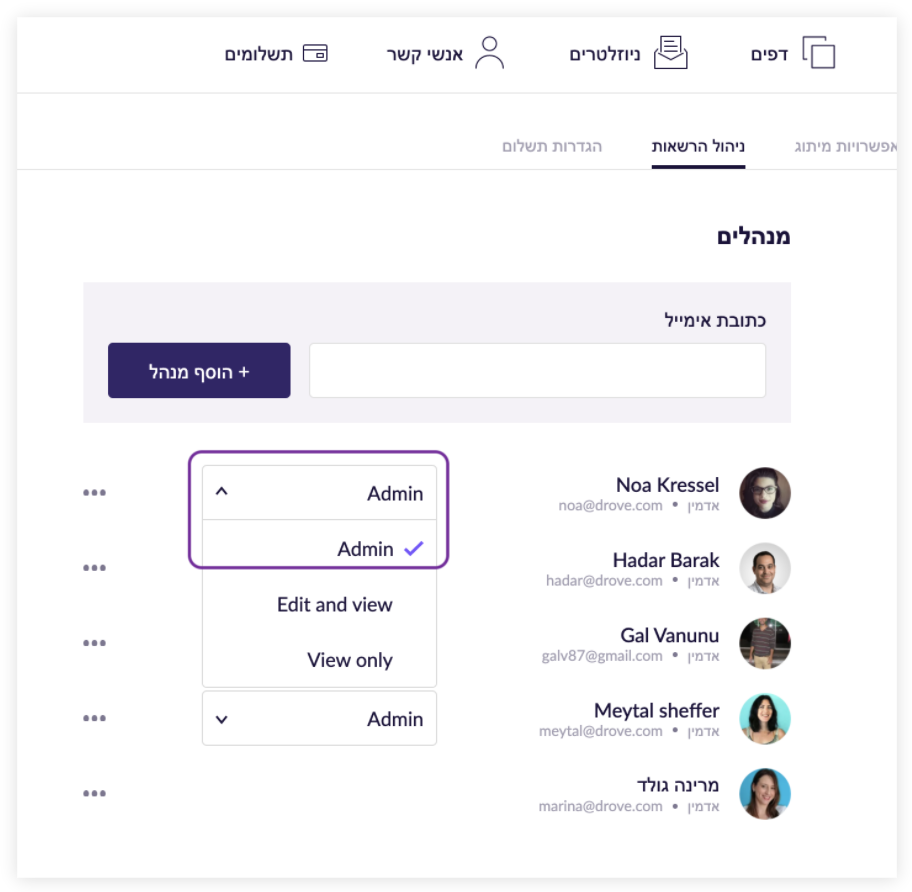This screenshot has width=912, height=892.
Task: Open the Contacts (אנשי קשר) person icon
Action: click(489, 53)
